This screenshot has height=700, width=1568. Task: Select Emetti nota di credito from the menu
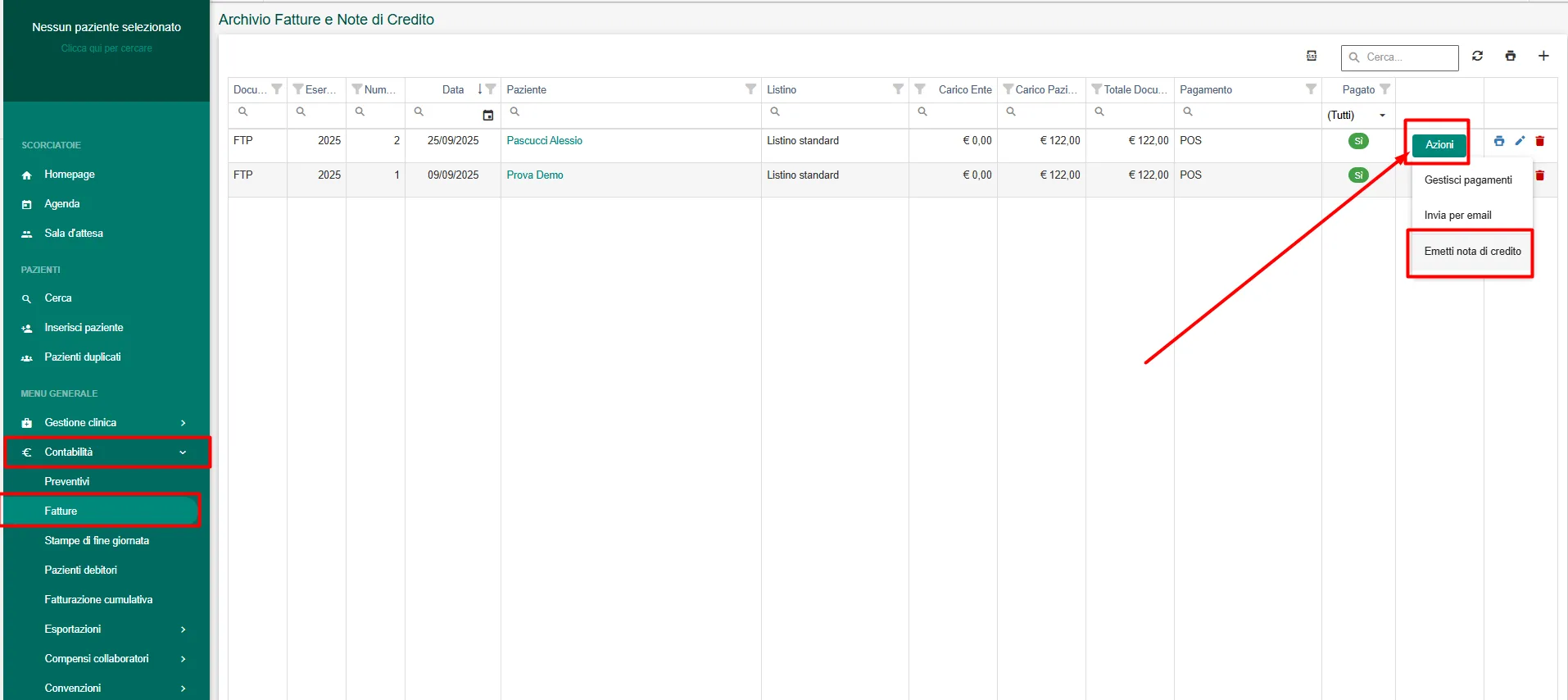(1472, 252)
